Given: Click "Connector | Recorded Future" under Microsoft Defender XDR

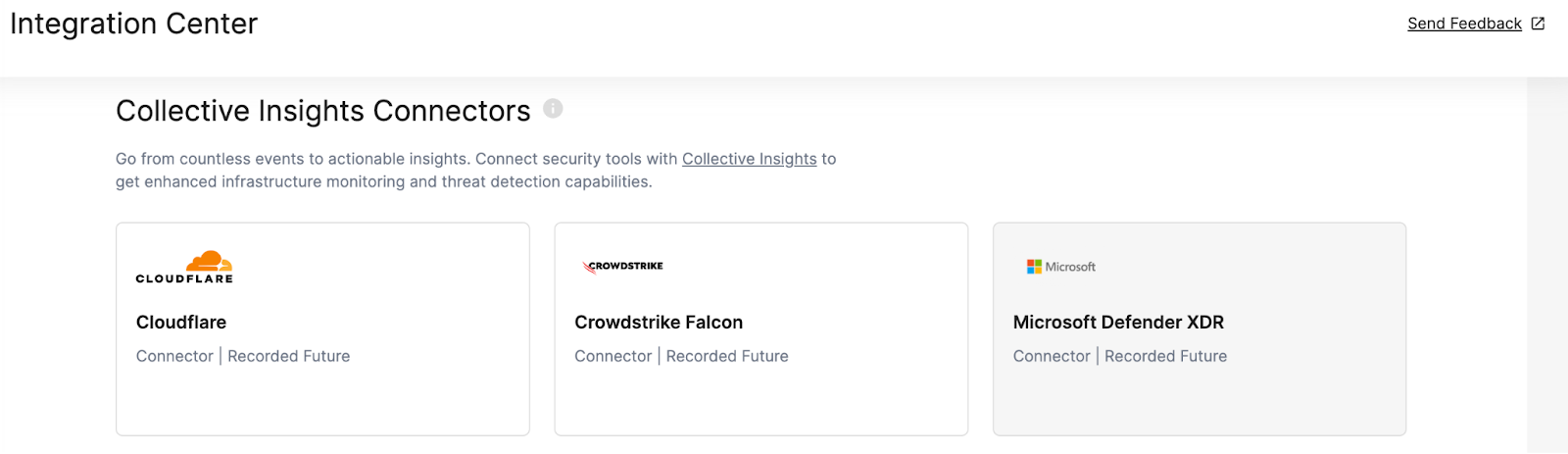Looking at the screenshot, I should tap(1119, 356).
